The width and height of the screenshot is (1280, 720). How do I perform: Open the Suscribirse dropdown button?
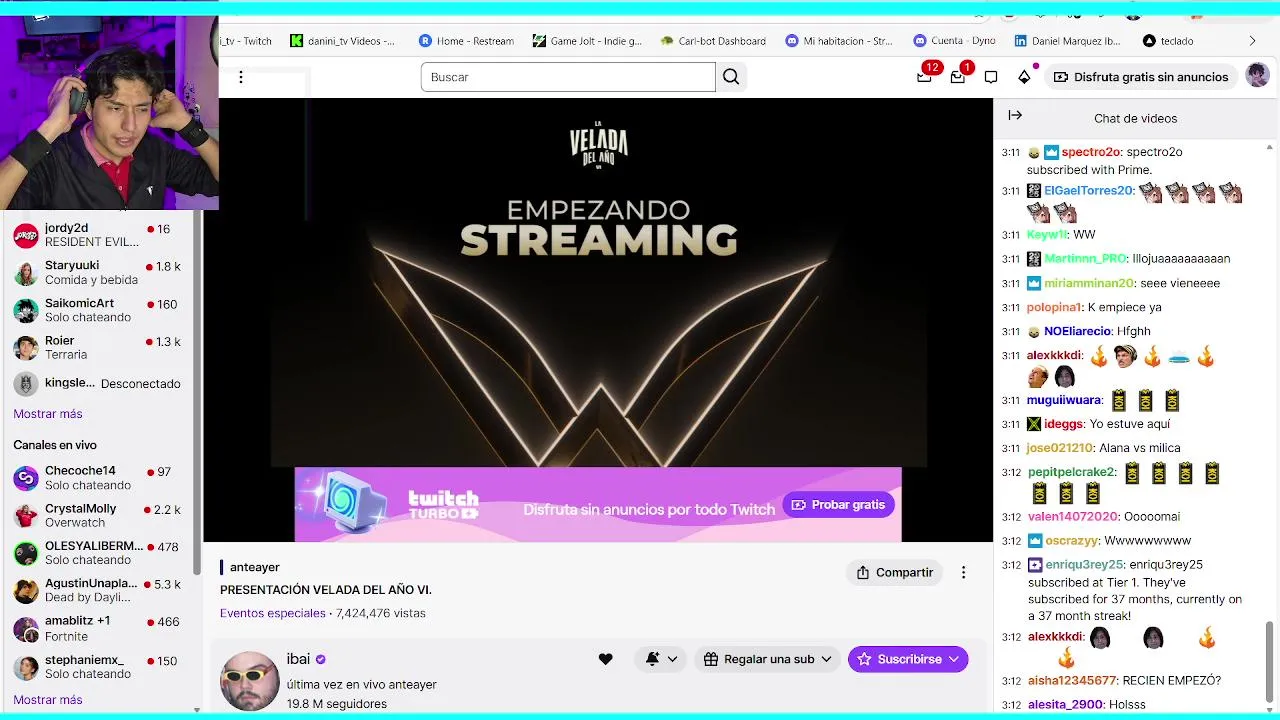(x=908, y=659)
